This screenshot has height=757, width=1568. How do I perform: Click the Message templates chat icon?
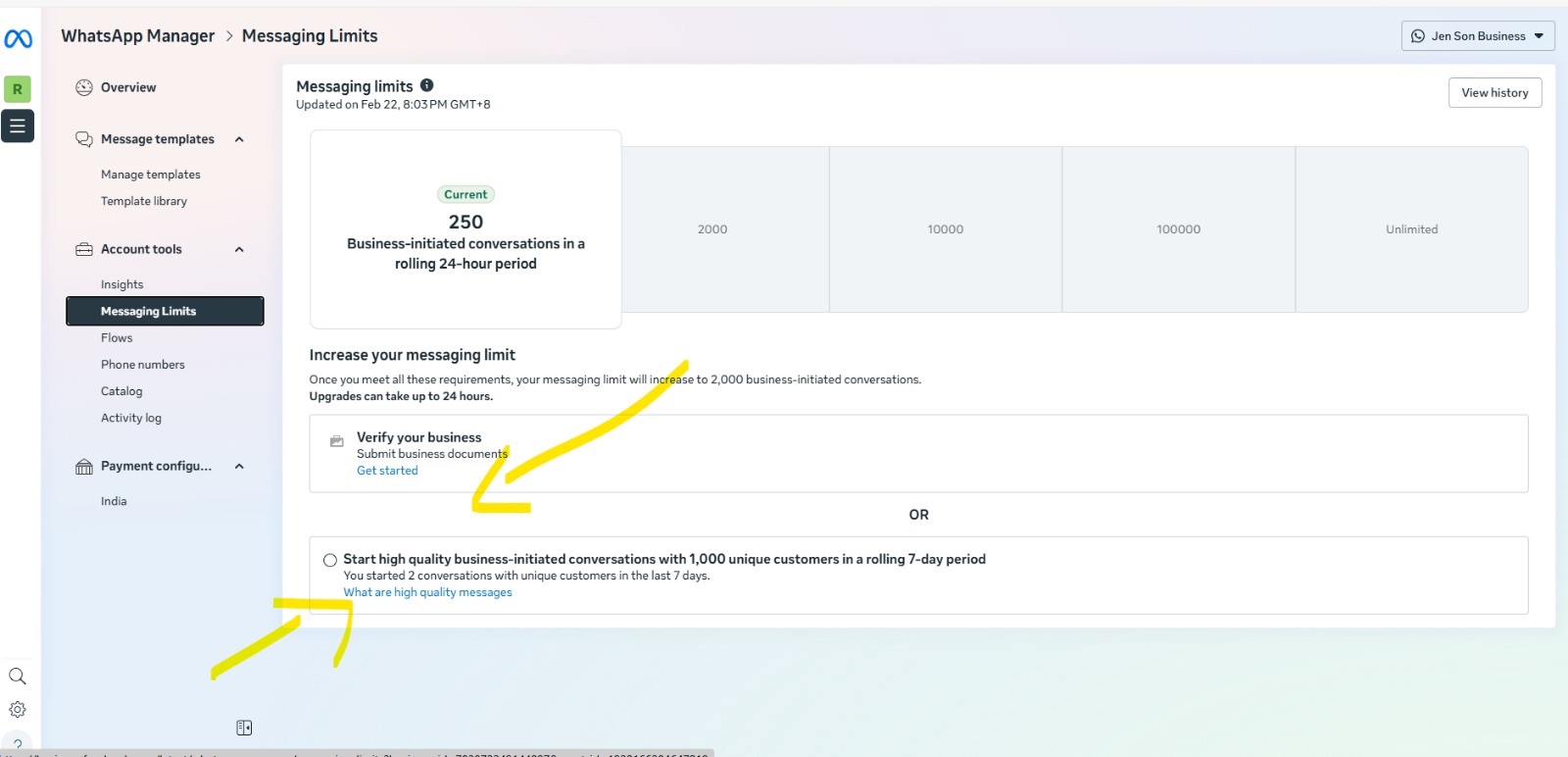(84, 139)
